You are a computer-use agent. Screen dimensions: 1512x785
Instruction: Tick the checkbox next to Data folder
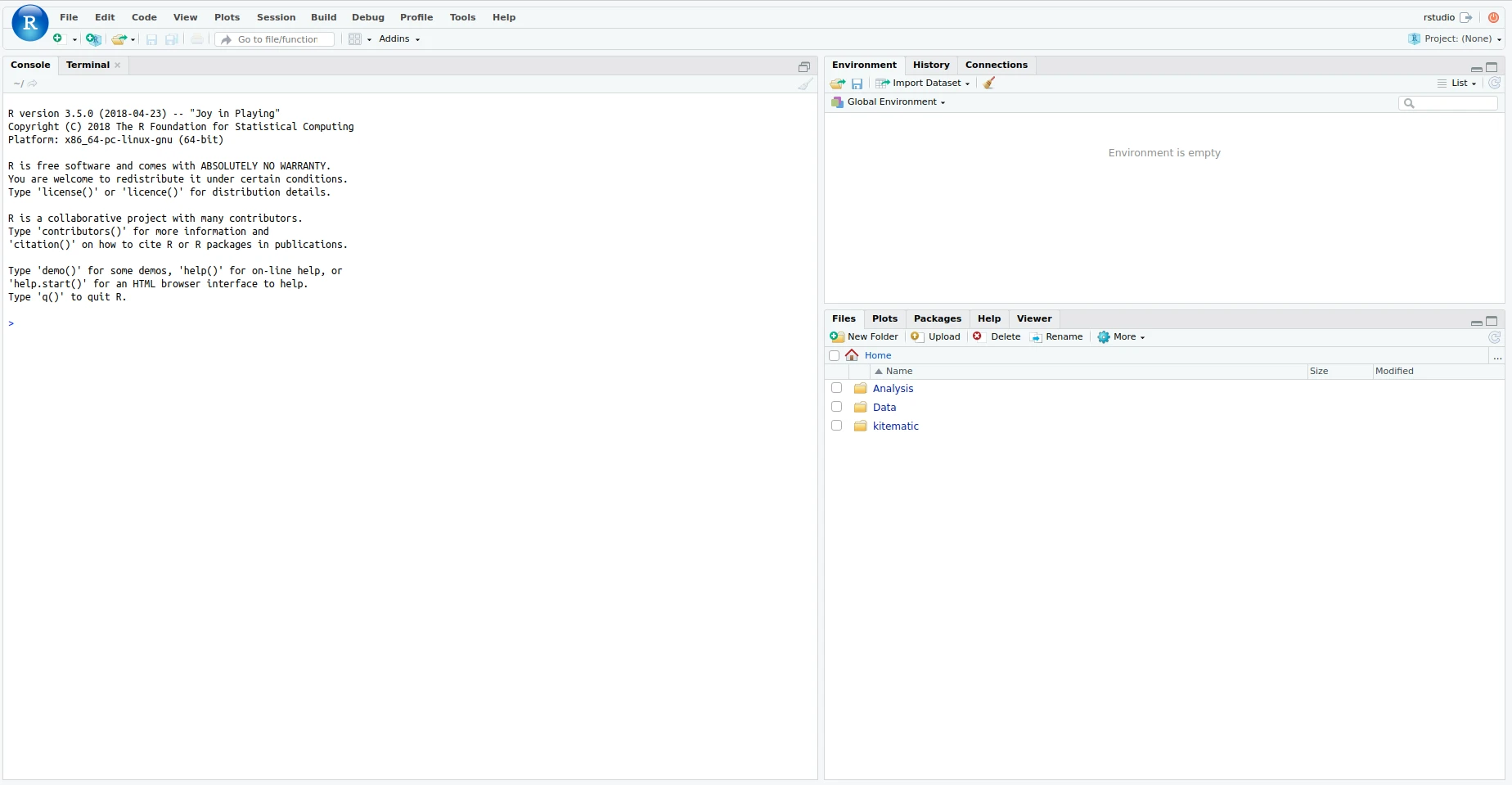[x=836, y=407]
